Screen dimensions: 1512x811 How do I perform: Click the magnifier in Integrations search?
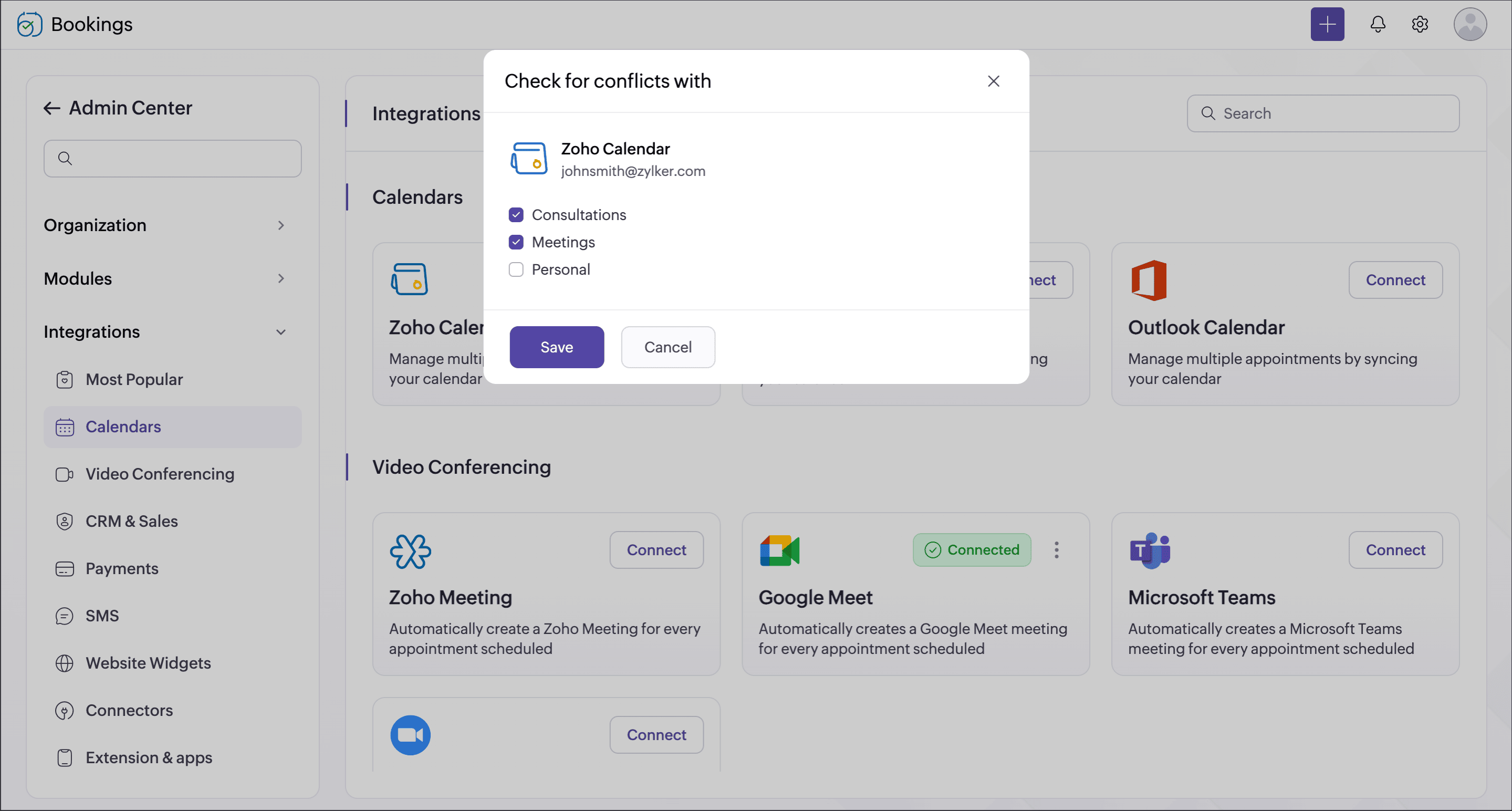click(1208, 113)
